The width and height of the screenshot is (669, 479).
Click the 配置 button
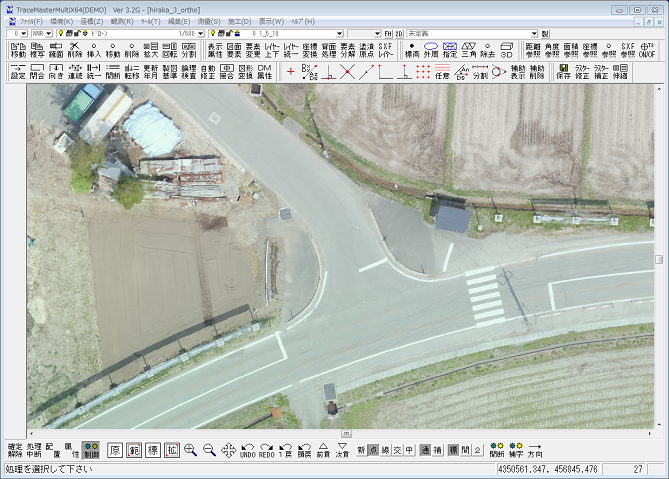tap(53, 450)
